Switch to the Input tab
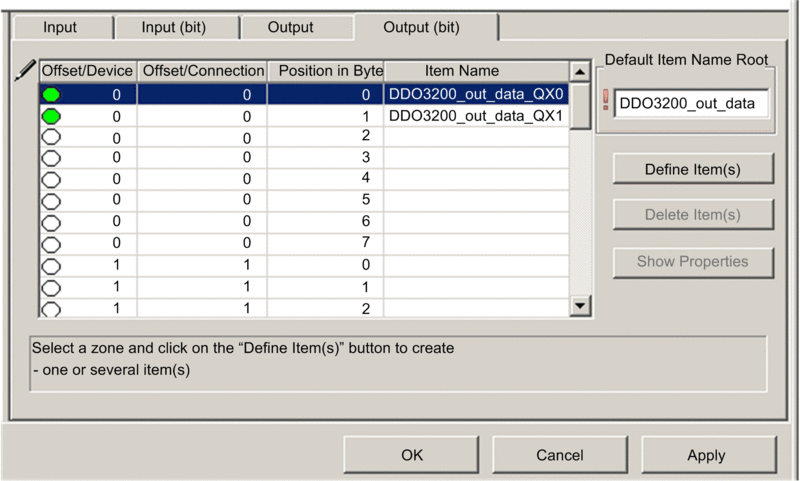The width and height of the screenshot is (800, 481). [59, 28]
